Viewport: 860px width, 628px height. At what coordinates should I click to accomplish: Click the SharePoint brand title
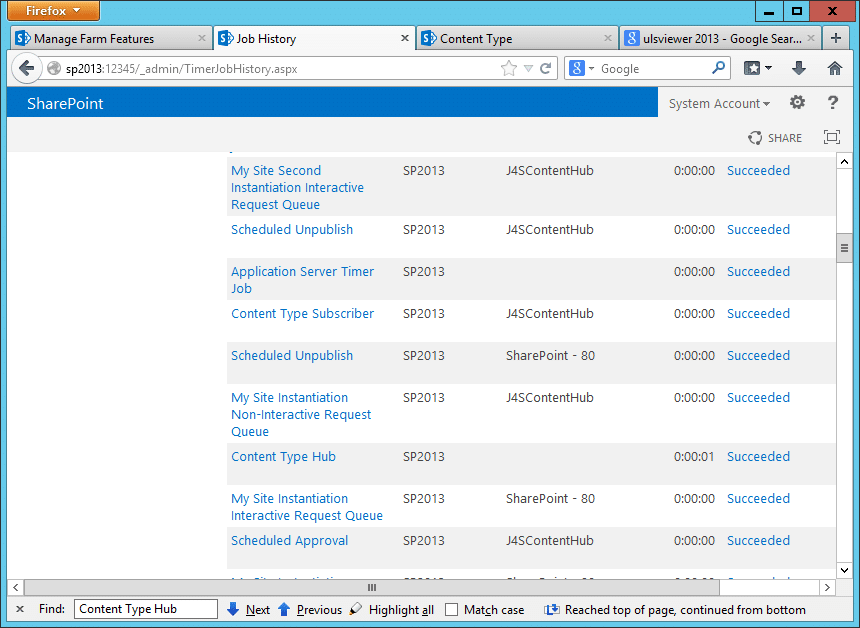[65, 104]
